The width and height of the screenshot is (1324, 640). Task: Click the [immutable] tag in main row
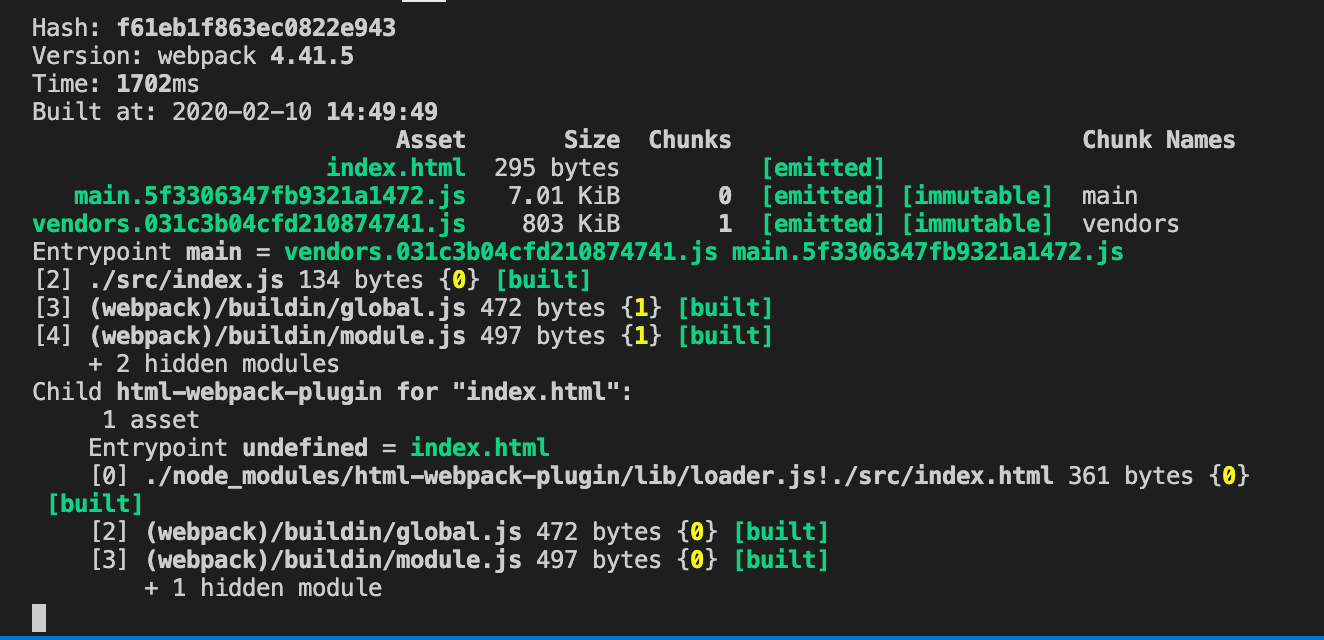(x=977, y=196)
